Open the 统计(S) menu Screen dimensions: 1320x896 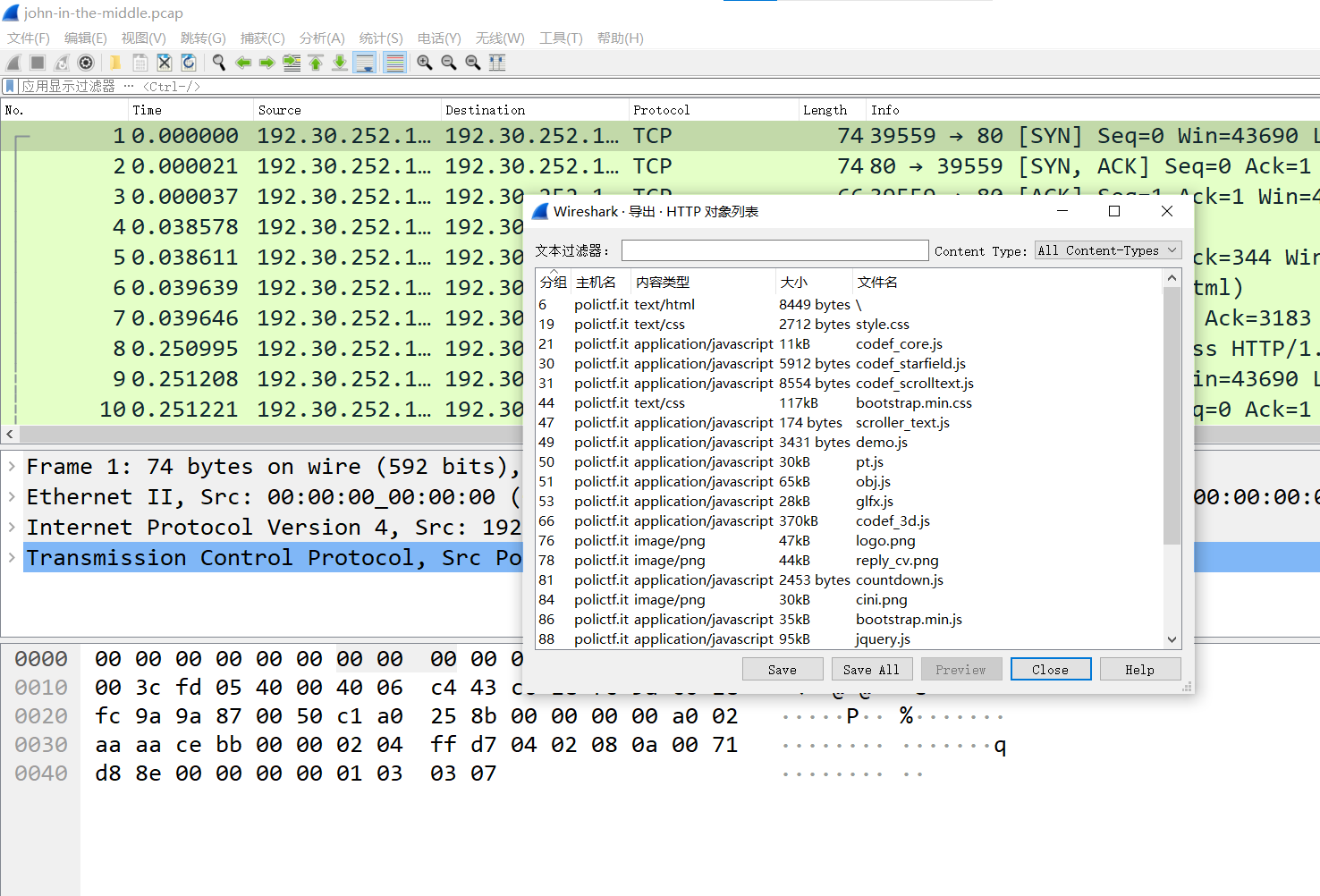[380, 38]
